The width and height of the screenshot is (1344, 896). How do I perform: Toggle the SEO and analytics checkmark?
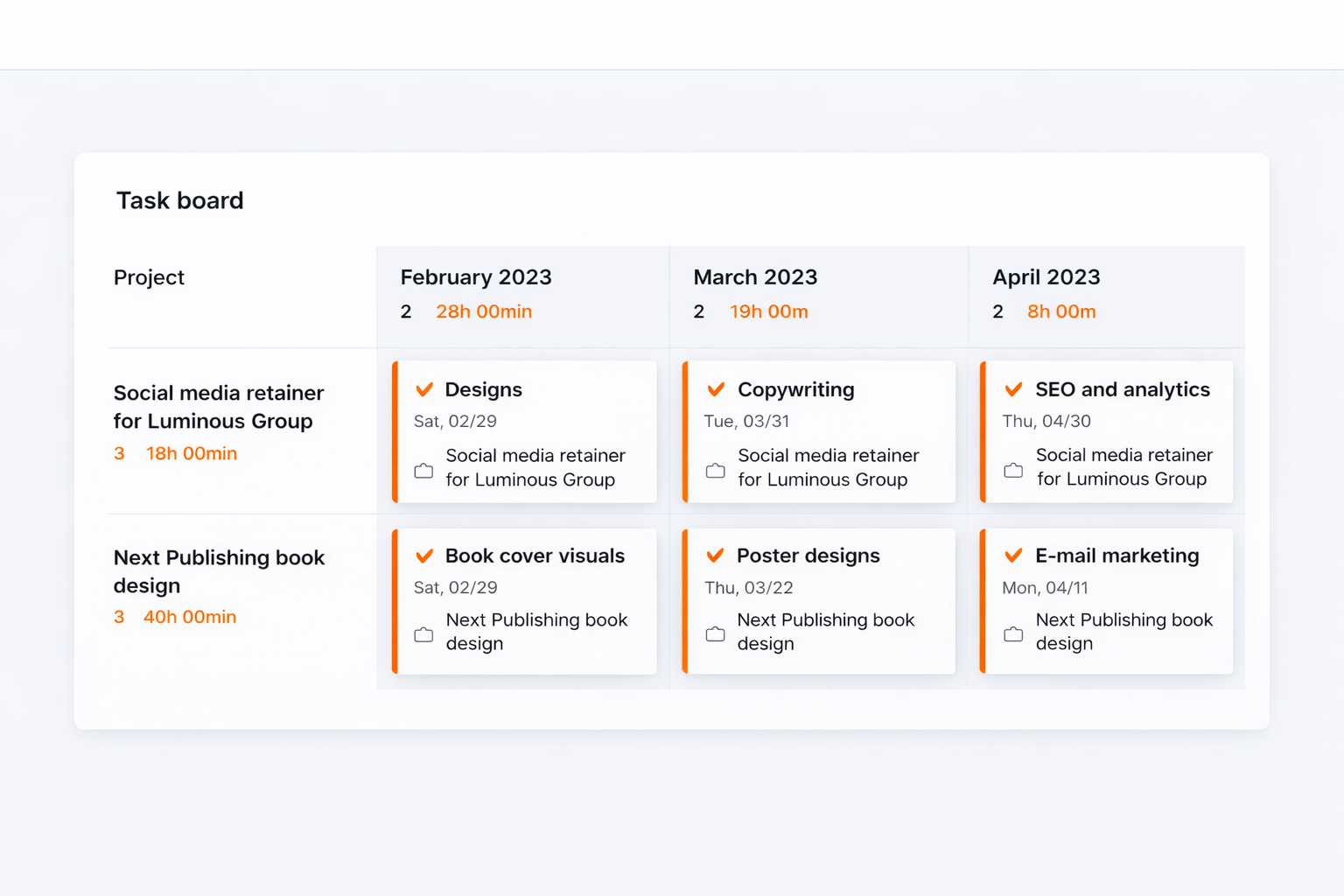(1013, 389)
